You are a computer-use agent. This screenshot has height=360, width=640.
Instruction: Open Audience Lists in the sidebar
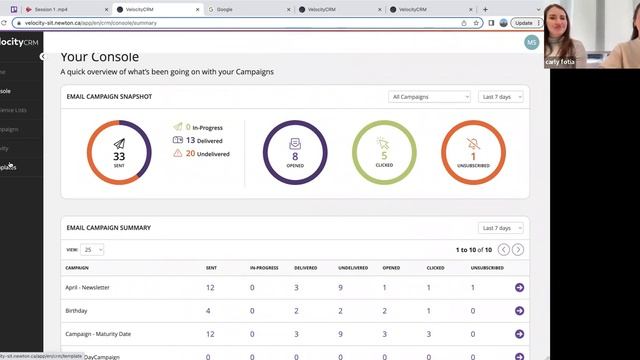click(x=13, y=110)
